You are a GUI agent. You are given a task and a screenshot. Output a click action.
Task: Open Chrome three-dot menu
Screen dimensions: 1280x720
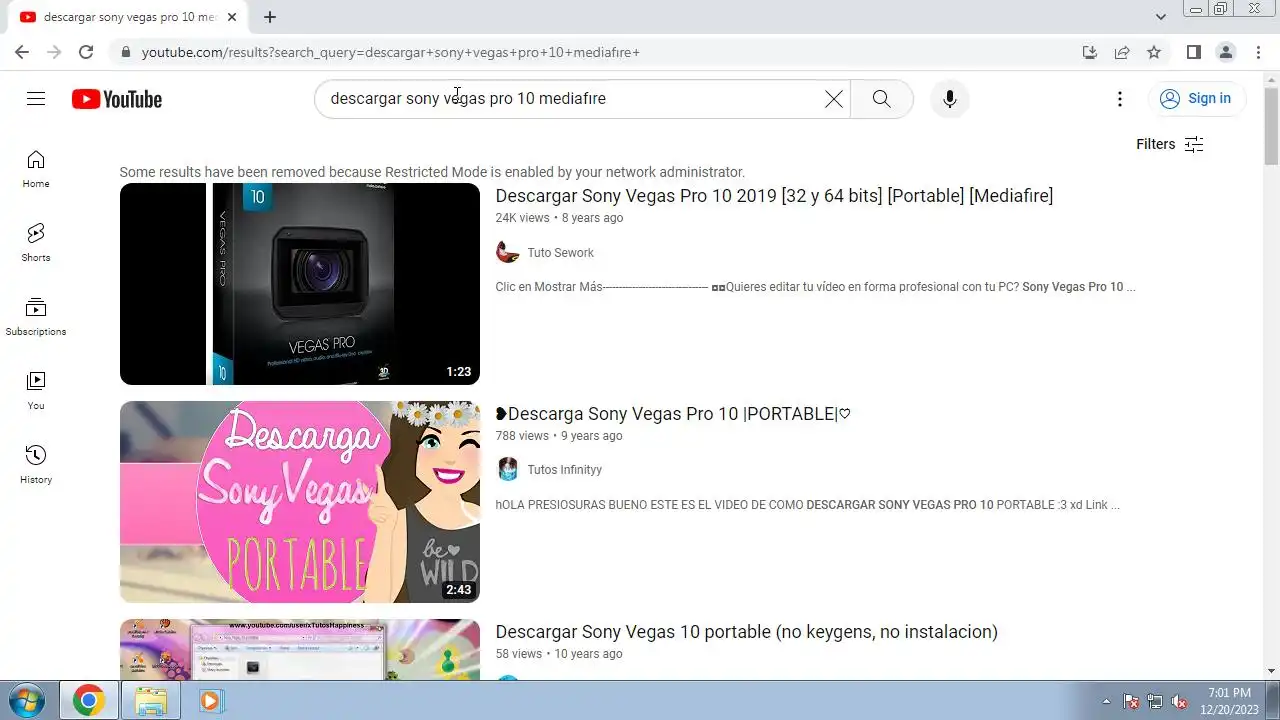(x=1258, y=52)
